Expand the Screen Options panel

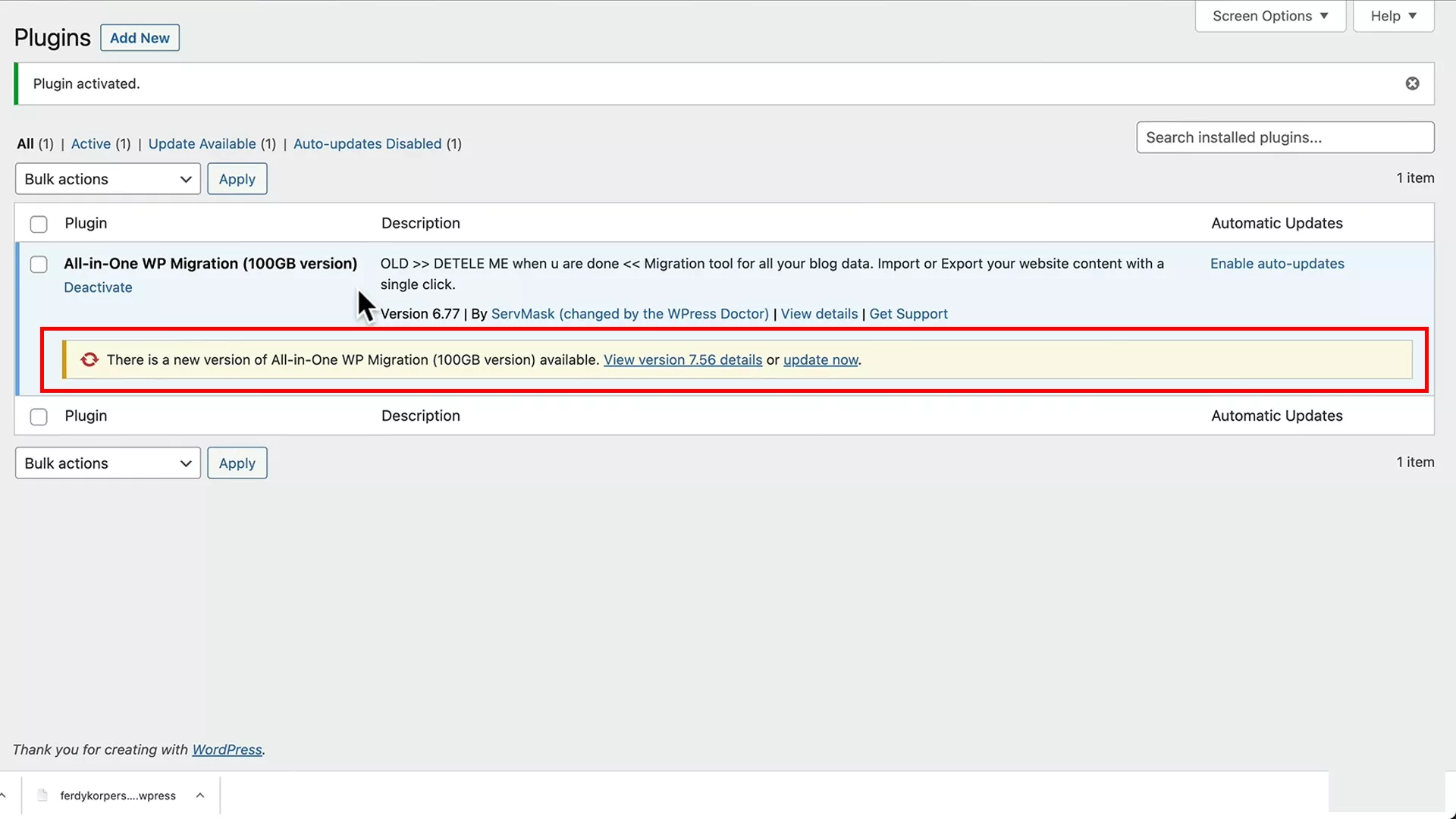[x=1270, y=16]
